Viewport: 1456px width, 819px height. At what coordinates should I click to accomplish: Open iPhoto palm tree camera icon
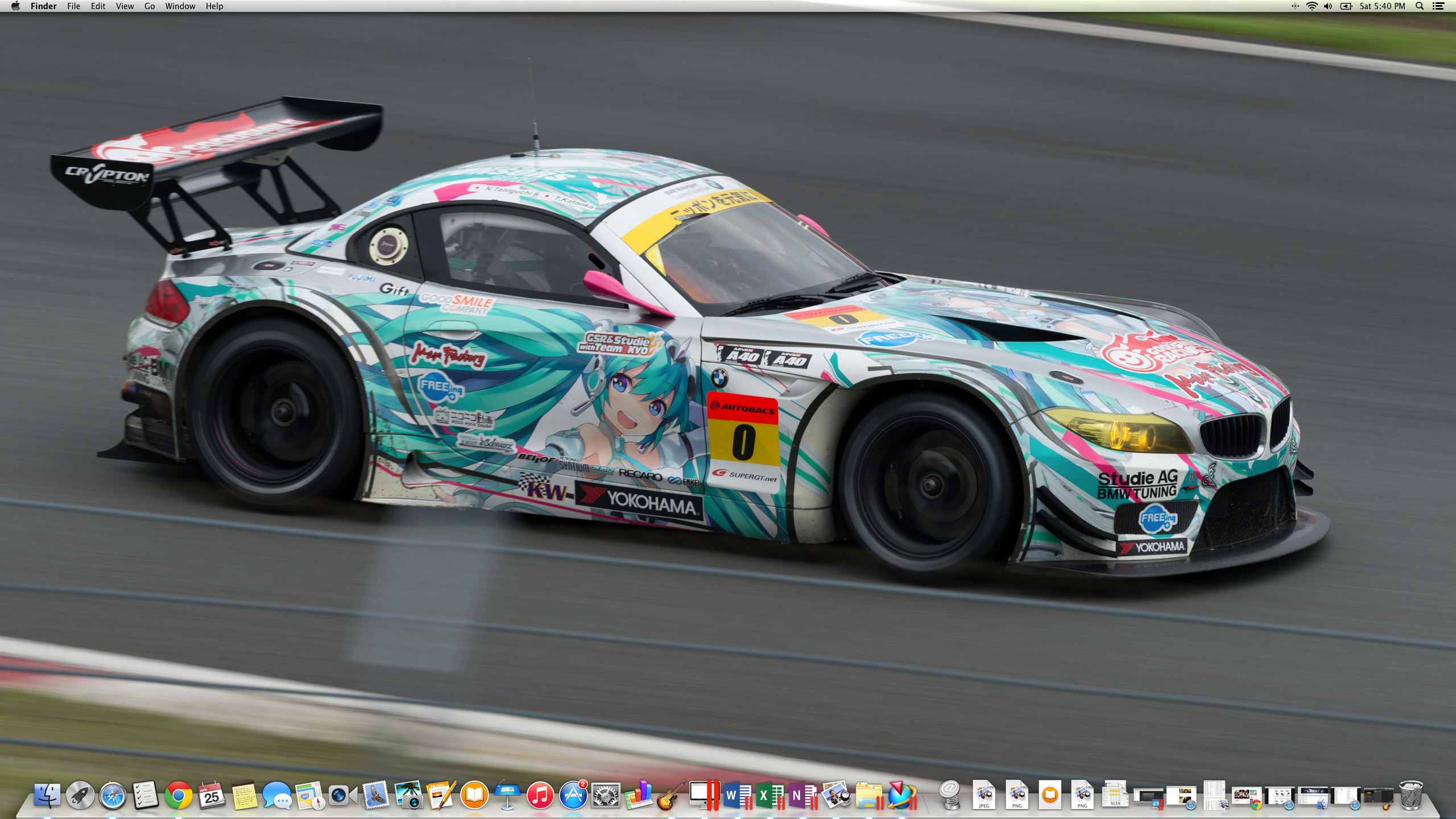coord(408,795)
